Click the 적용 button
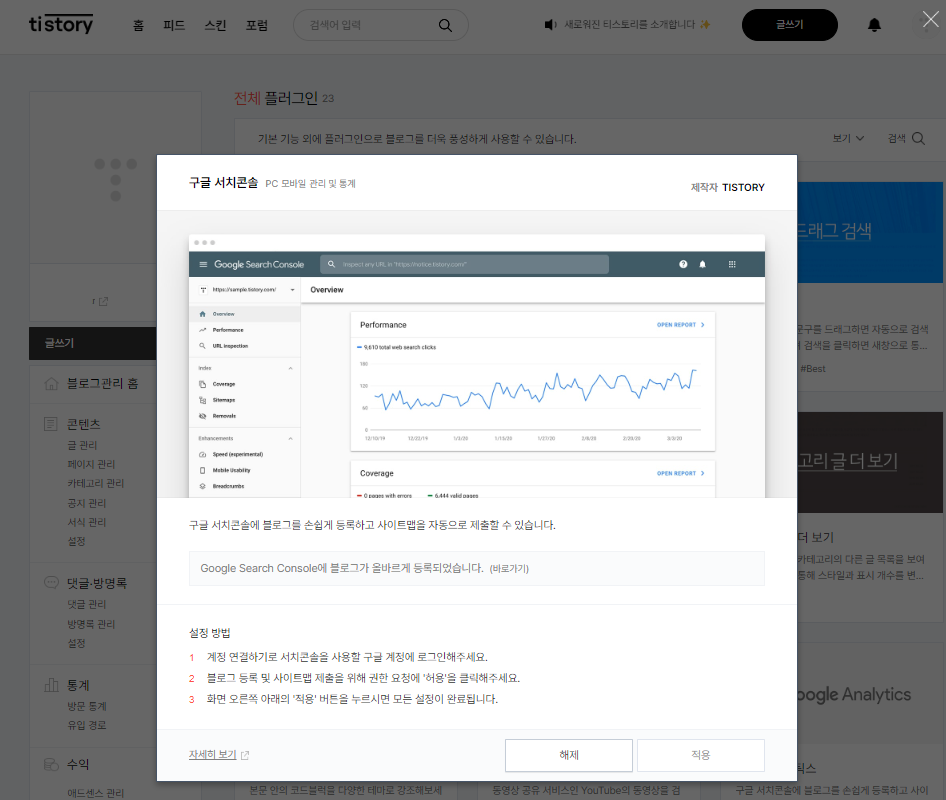 [700, 755]
